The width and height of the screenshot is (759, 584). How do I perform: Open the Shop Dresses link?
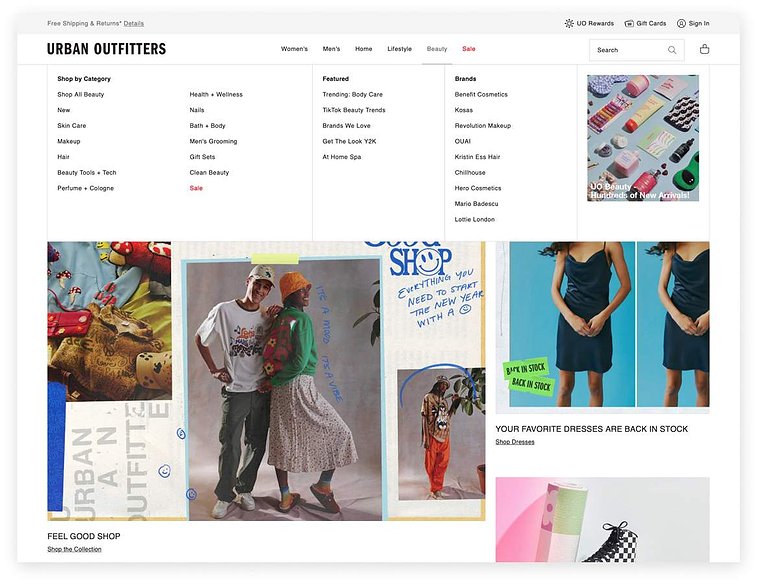pyautogui.click(x=515, y=442)
